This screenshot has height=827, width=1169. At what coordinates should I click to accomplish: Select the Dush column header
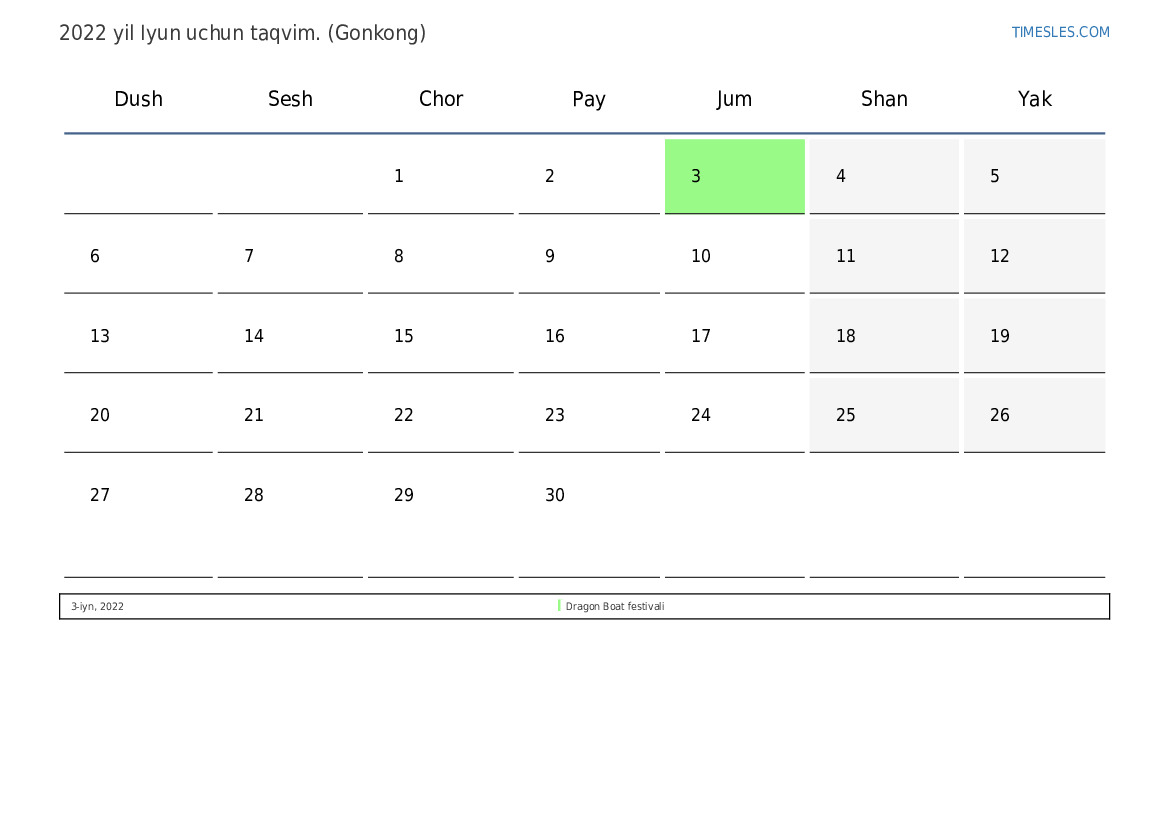(x=138, y=99)
